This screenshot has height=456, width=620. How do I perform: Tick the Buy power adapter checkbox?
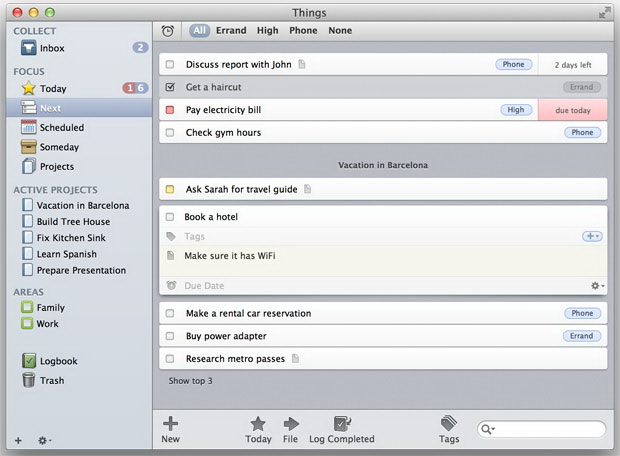(170, 336)
